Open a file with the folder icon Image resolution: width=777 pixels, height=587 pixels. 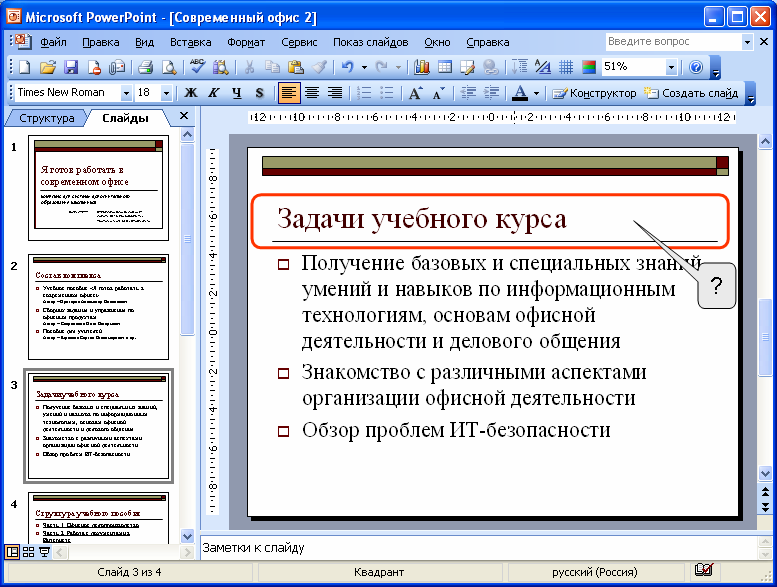point(48,67)
